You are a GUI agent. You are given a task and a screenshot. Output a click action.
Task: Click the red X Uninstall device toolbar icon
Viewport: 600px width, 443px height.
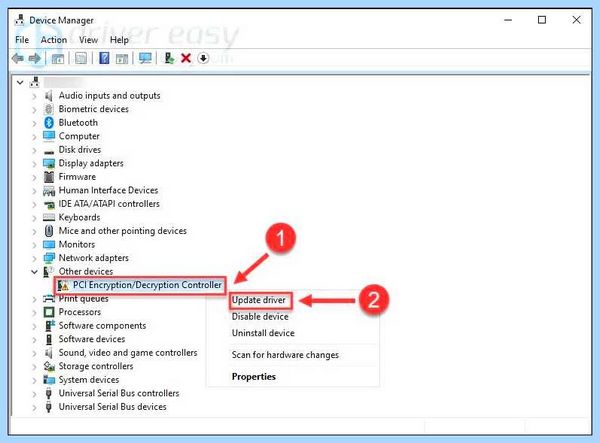click(186, 58)
